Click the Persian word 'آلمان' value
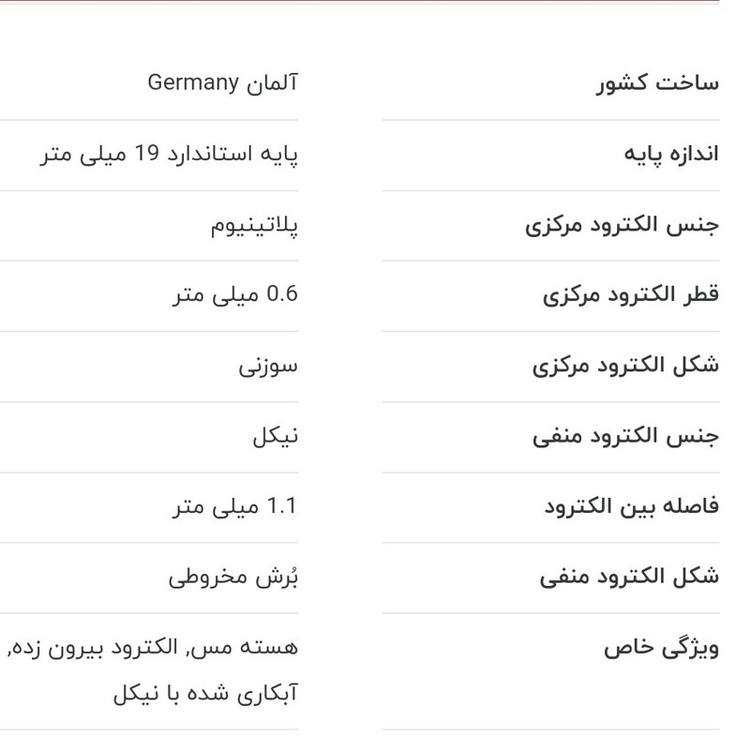 [x=271, y=83]
